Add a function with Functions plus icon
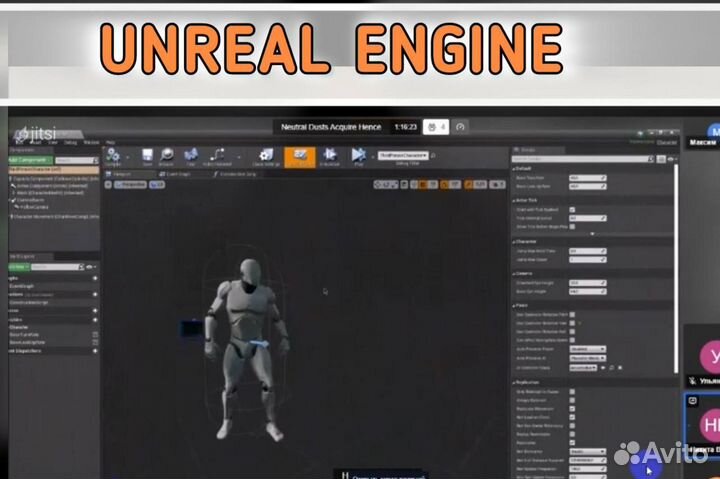 coord(95,294)
